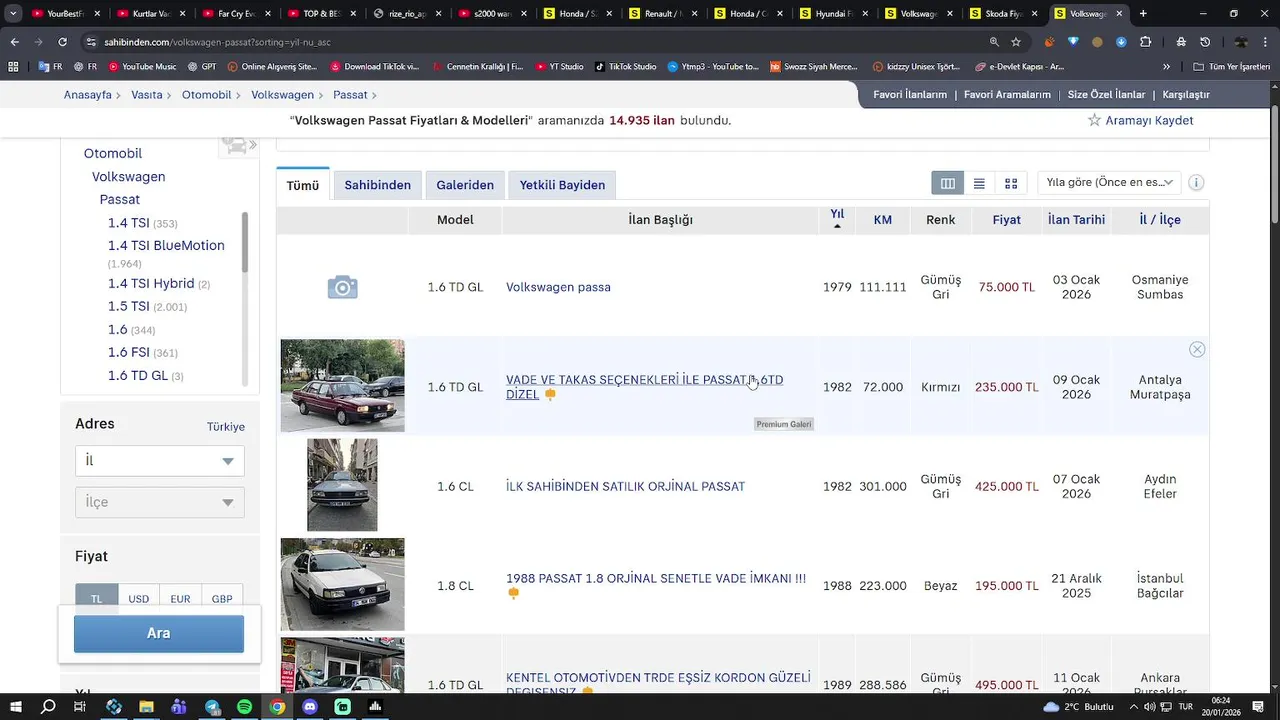Switch to gallery grid view icon

[1011, 183]
